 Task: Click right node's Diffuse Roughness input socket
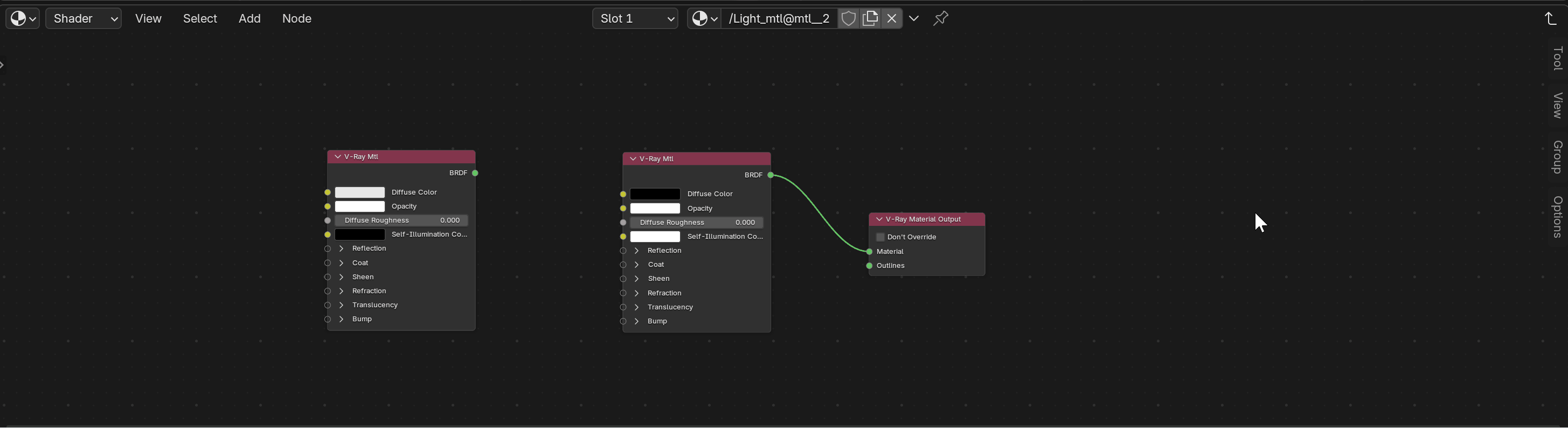(623, 223)
